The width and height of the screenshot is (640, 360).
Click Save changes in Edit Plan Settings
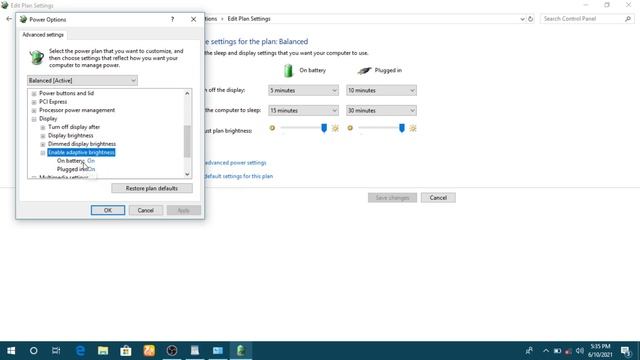pyautogui.click(x=392, y=198)
